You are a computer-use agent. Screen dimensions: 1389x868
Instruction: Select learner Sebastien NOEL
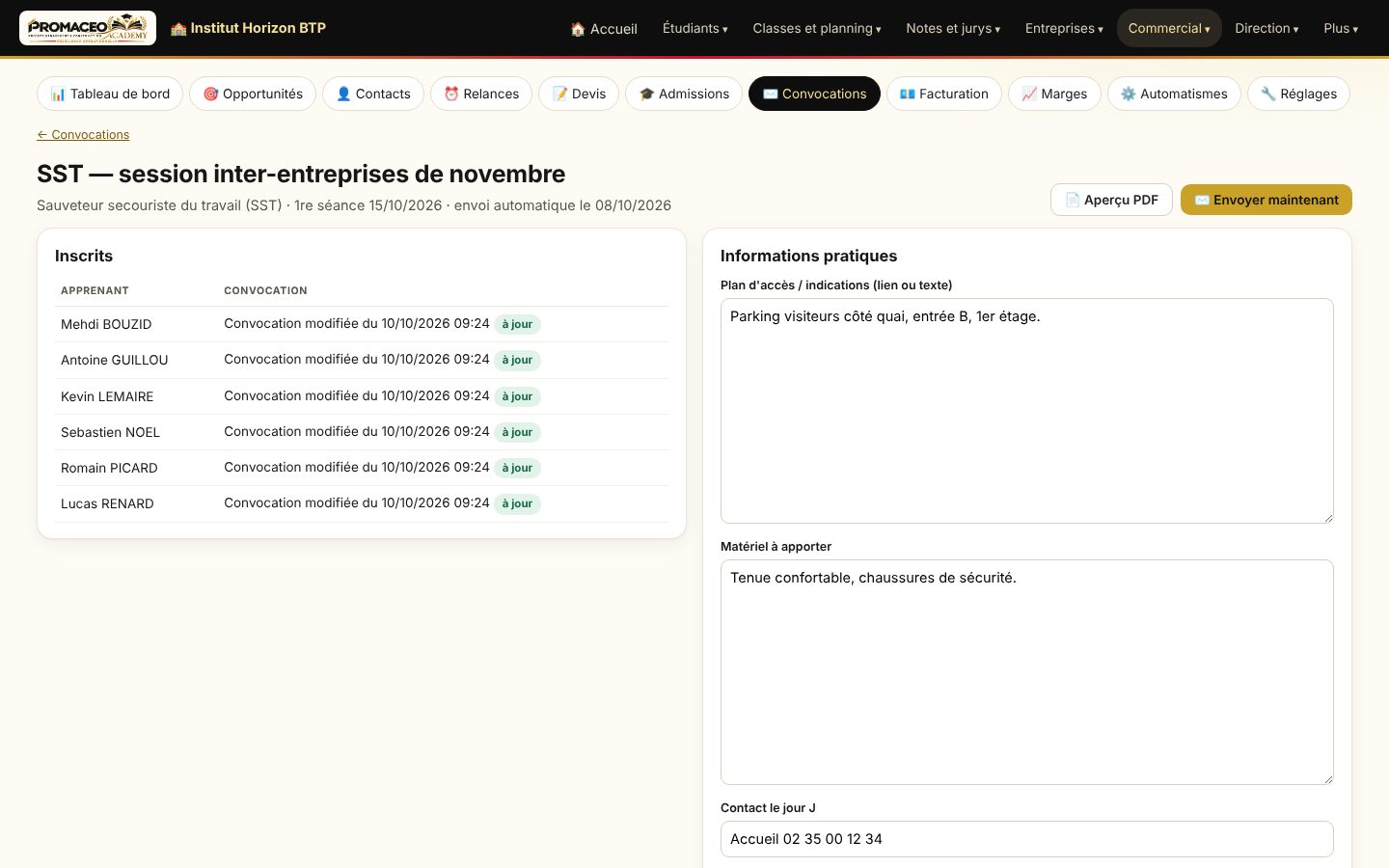click(x=110, y=432)
